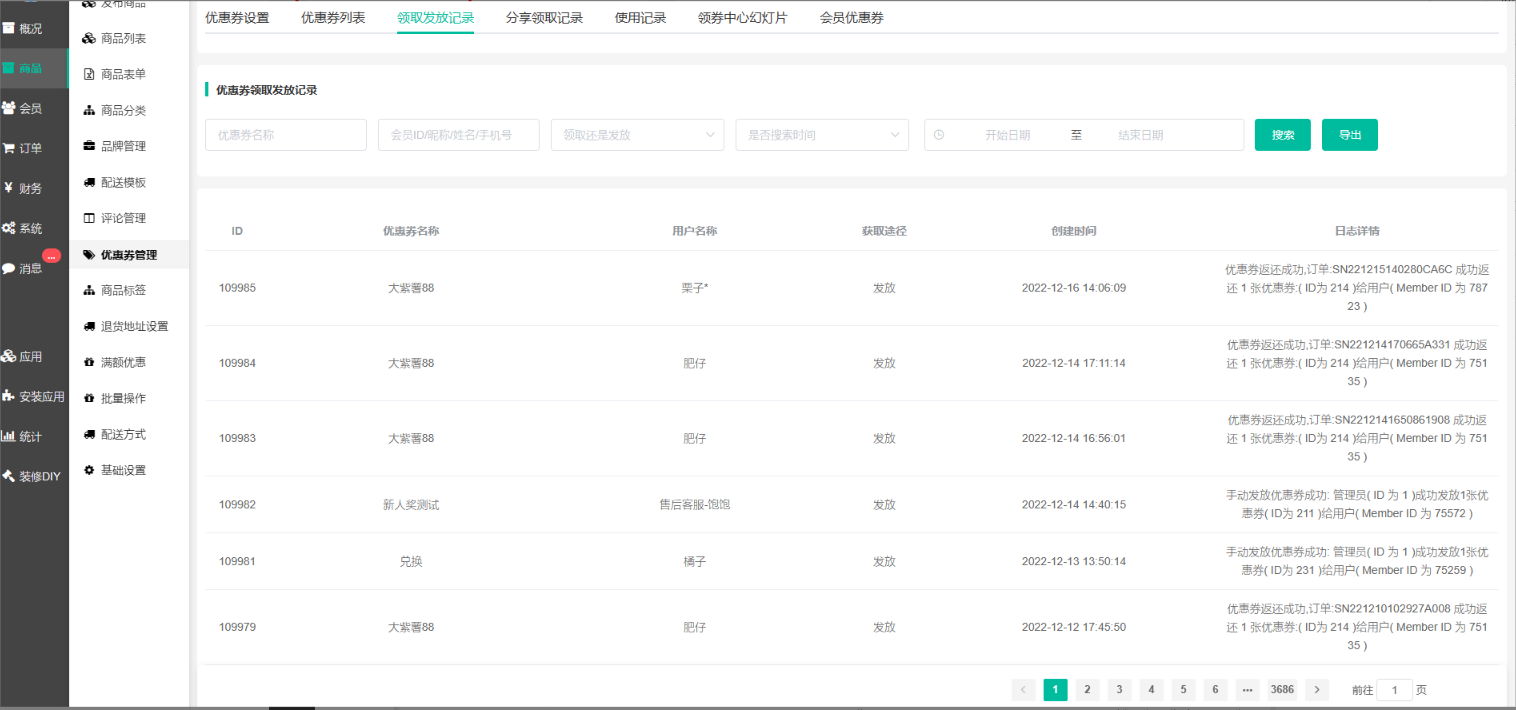The width and height of the screenshot is (1516, 710).
Task: Open the 开始日期 date picker
Action: coord(1006,135)
